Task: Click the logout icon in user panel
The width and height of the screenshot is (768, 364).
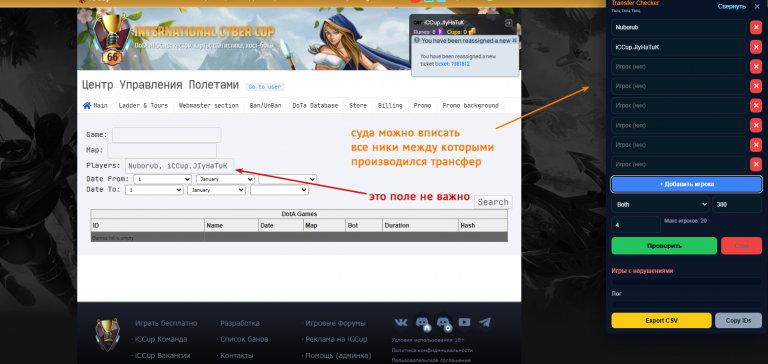Action: (508, 23)
